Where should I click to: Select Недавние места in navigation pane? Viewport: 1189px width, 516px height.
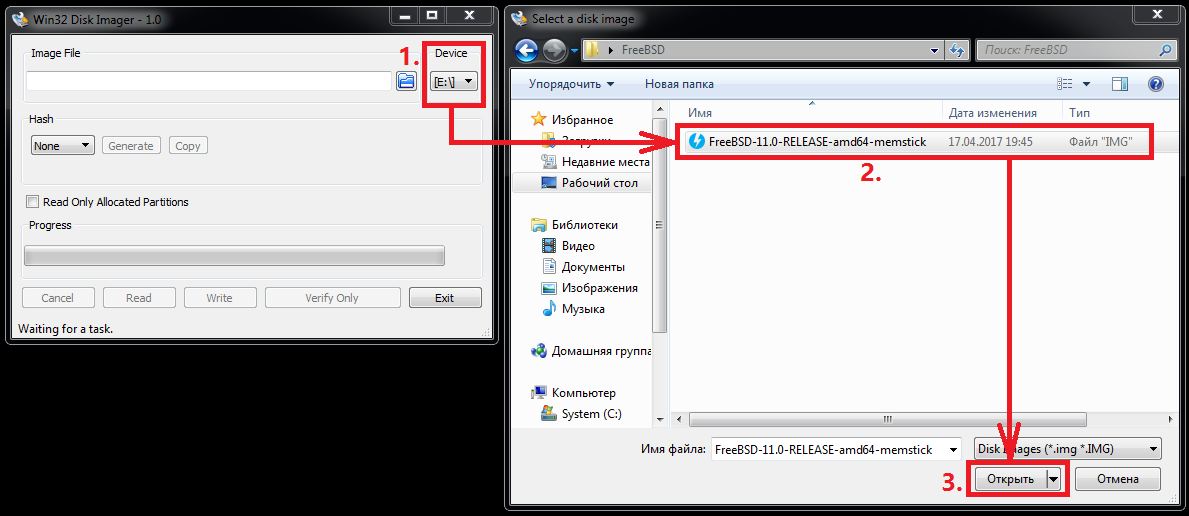[x=605, y=162]
